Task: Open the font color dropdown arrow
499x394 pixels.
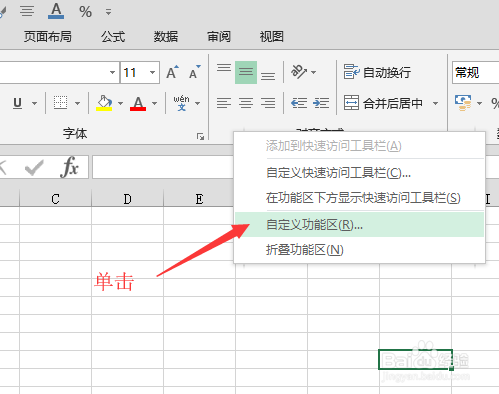Action: click(154, 103)
